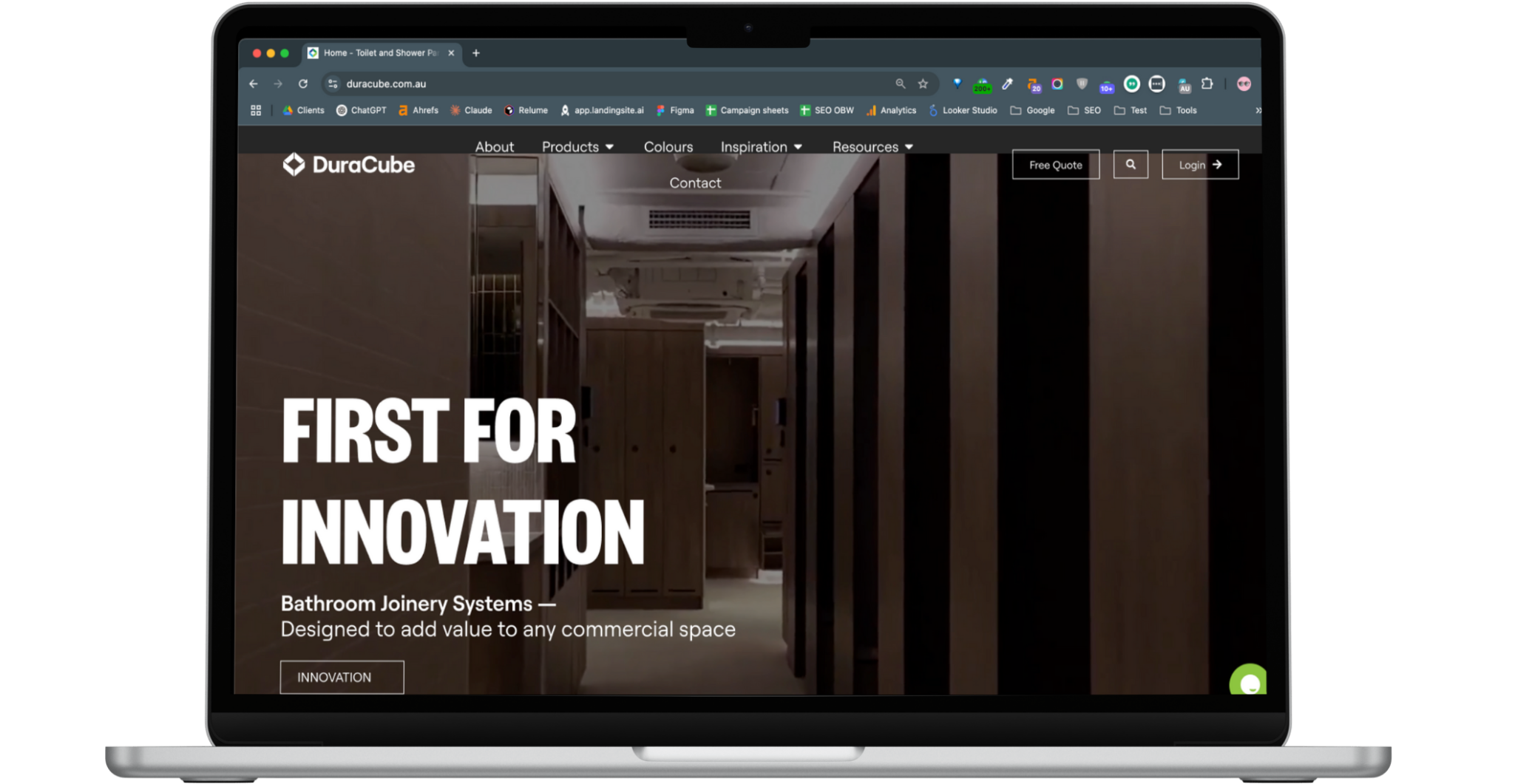Click the browser forward arrow

[x=278, y=84]
